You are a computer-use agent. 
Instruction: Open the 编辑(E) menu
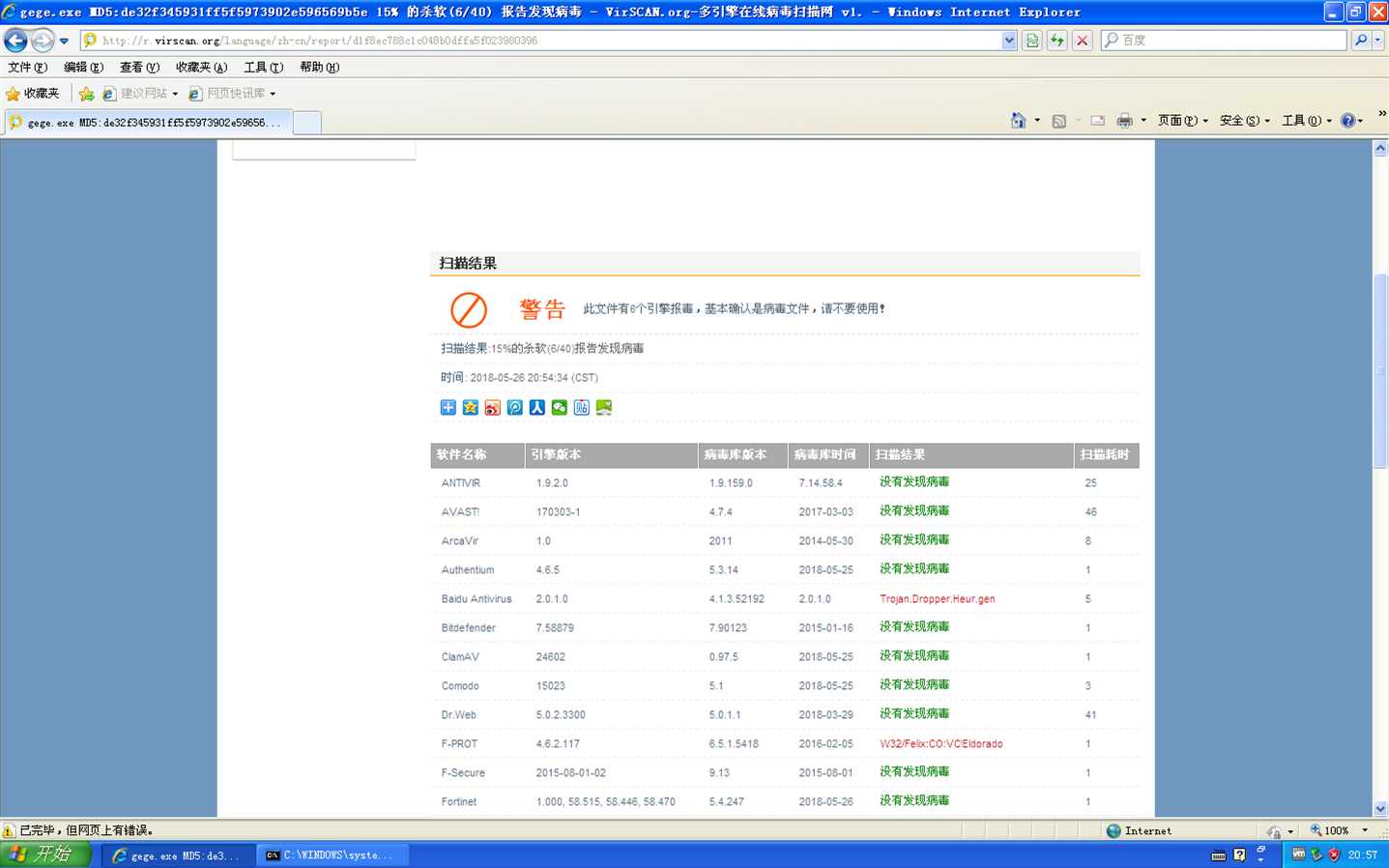pos(83,68)
